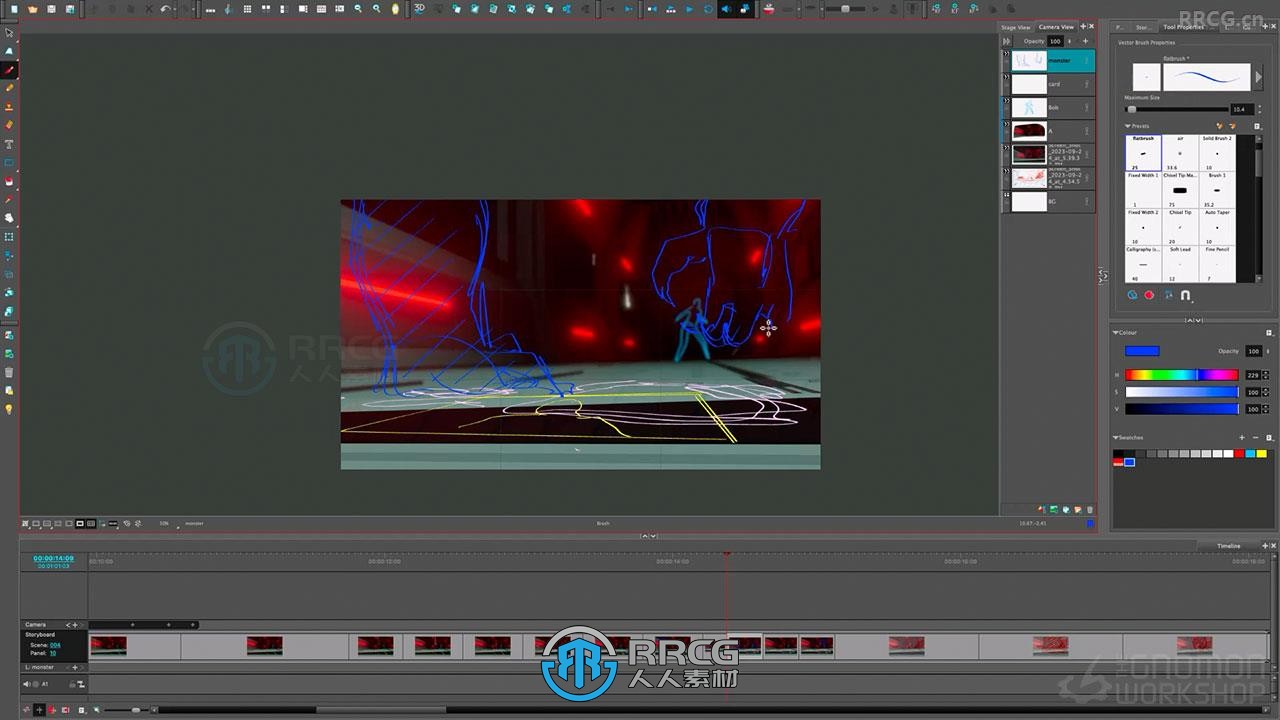The height and width of the screenshot is (720, 1280).
Task: Open the Timeline tab
Action: pyautogui.click(x=1228, y=546)
